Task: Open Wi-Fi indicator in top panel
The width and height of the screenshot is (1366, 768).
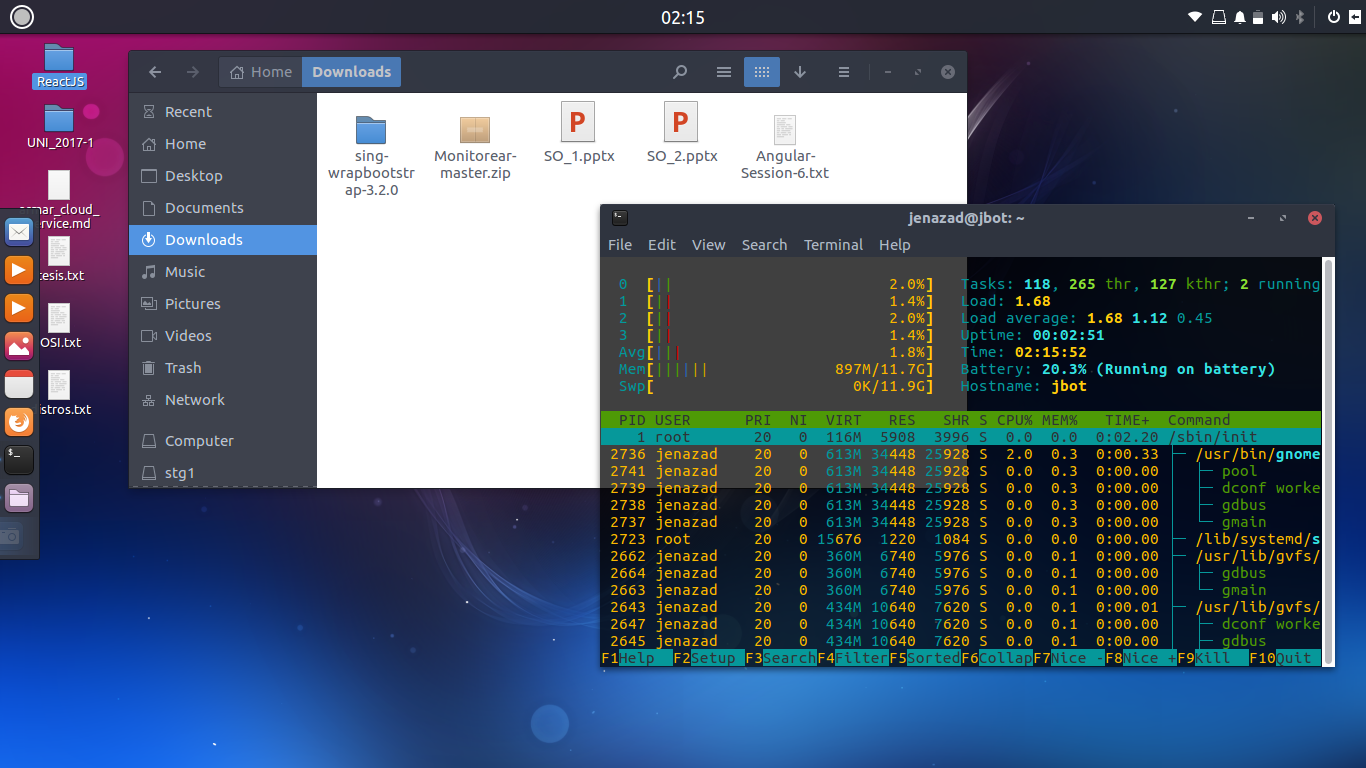Action: tap(1195, 17)
